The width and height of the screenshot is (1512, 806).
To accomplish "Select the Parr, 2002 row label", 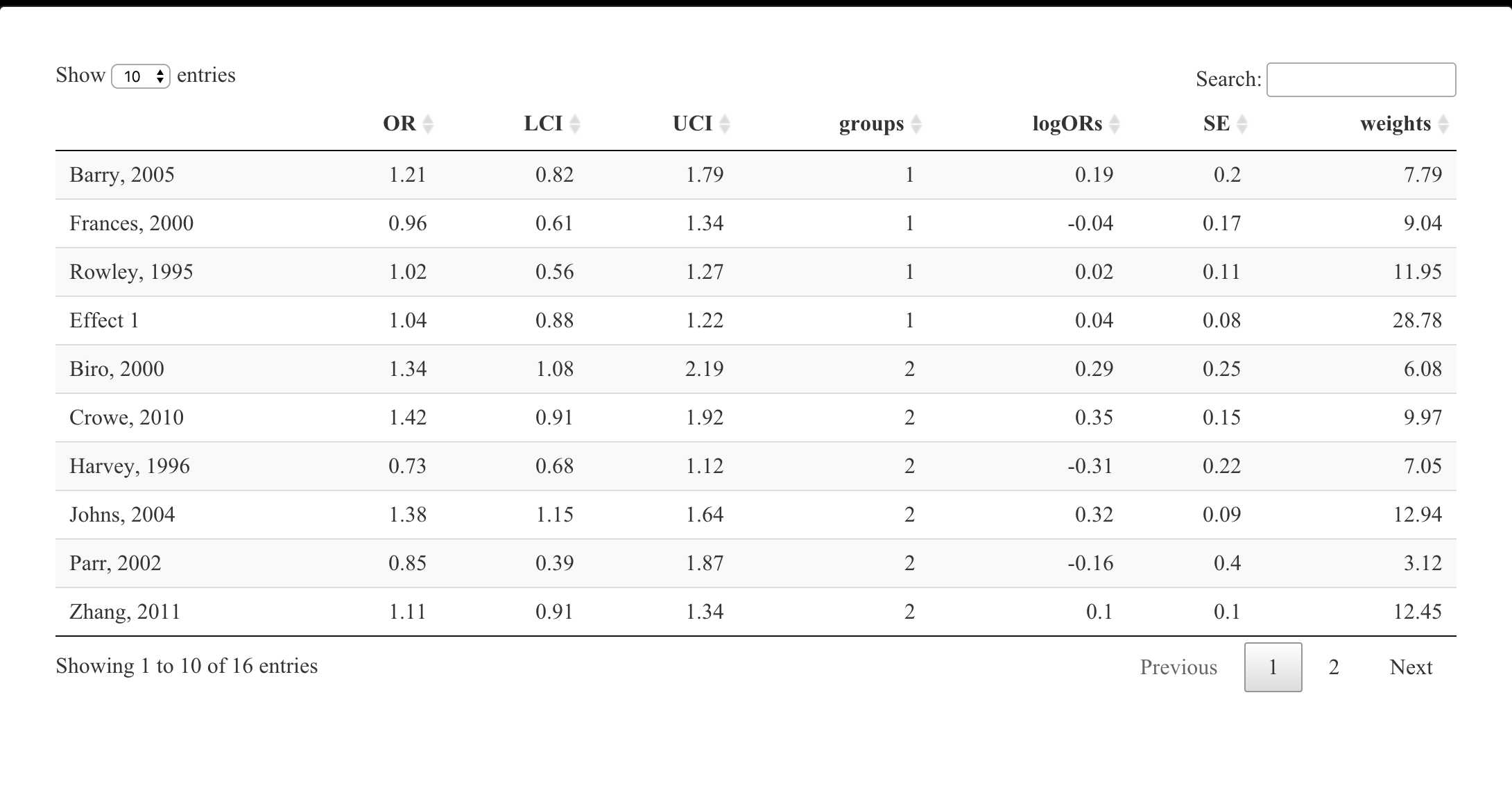I will [x=115, y=563].
